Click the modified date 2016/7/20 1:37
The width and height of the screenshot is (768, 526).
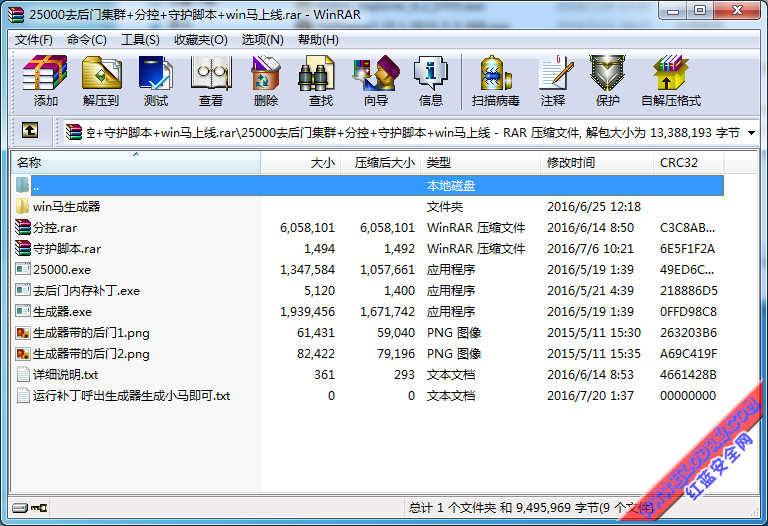tap(590, 396)
